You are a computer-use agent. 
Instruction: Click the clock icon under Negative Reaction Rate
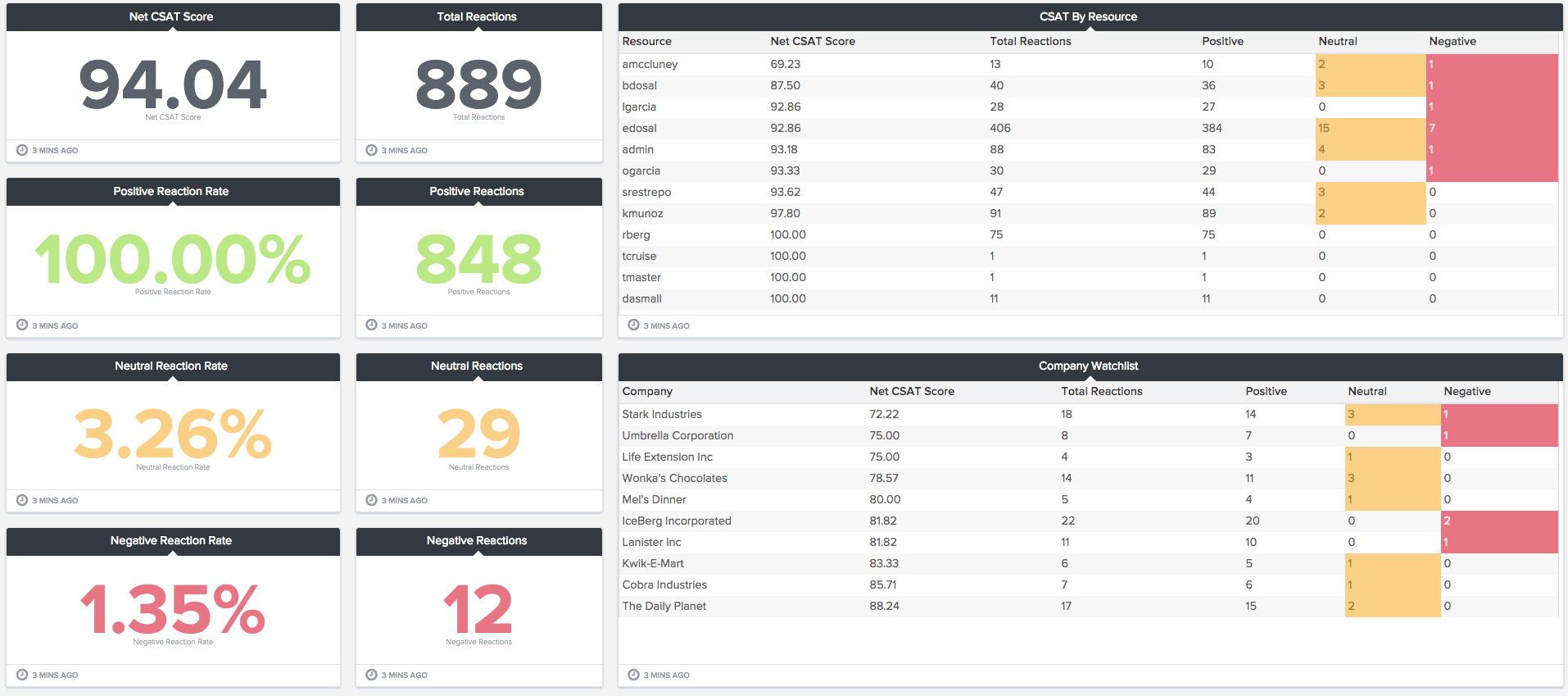pos(22,675)
